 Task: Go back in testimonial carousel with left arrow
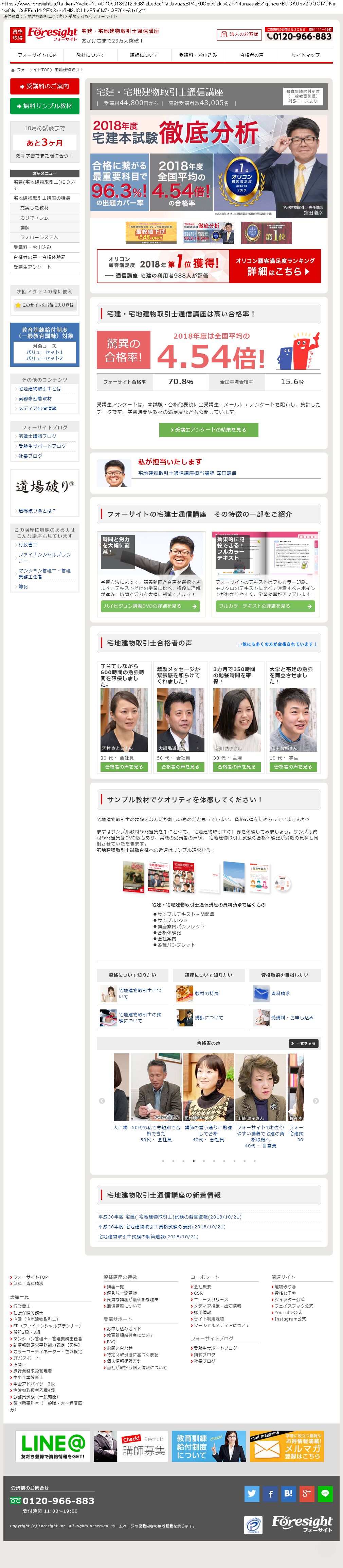[x=102, y=1101]
